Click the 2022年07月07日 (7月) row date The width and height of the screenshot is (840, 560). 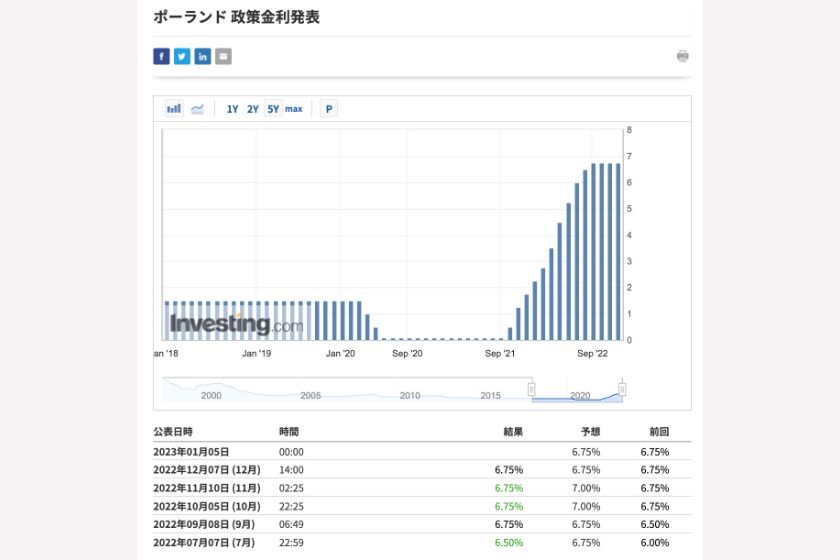coord(204,542)
